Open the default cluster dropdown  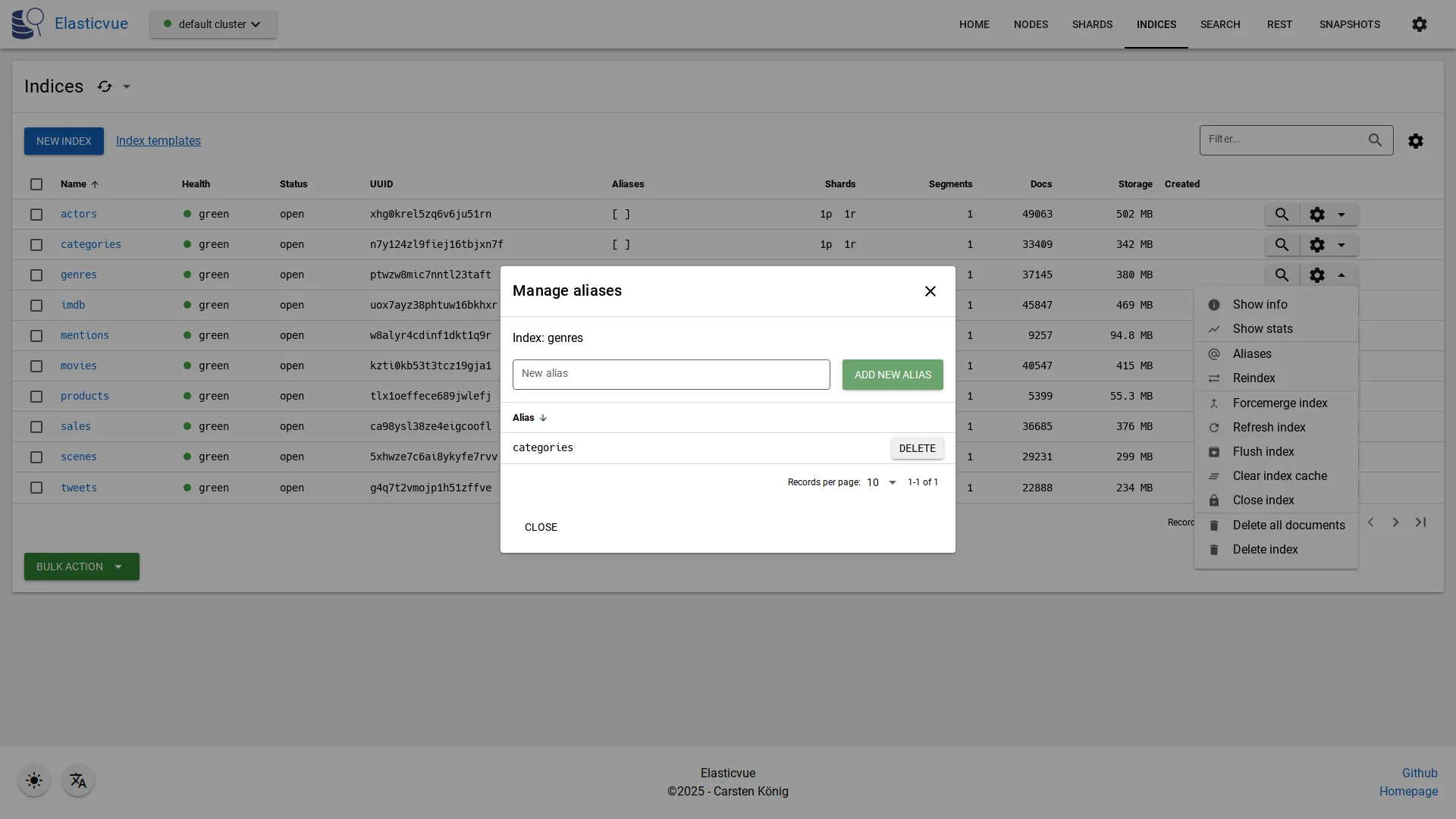click(x=212, y=24)
